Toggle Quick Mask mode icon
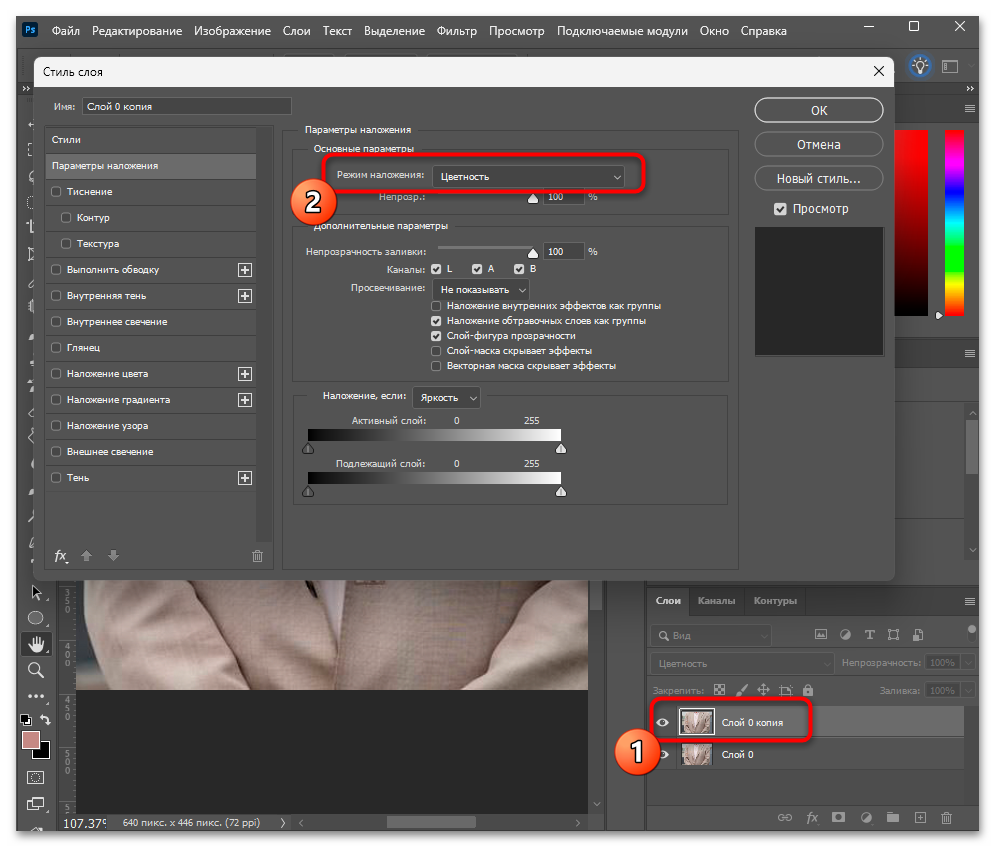Image resolution: width=995 pixels, height=847 pixels. [x=36, y=777]
